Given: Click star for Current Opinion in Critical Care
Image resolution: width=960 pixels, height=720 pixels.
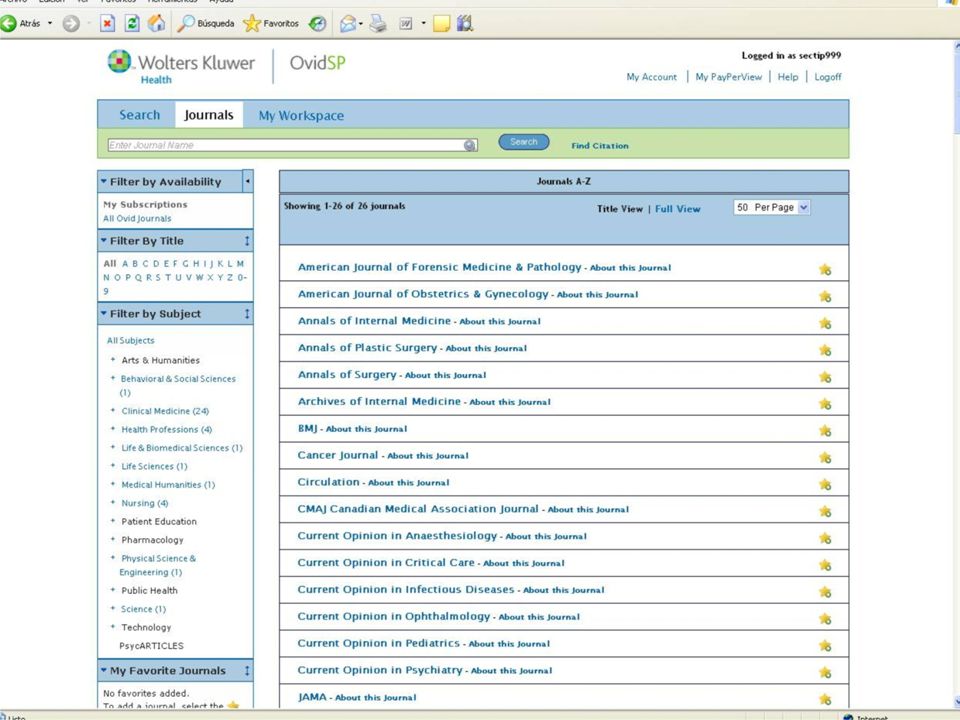Looking at the screenshot, I should 825,565.
